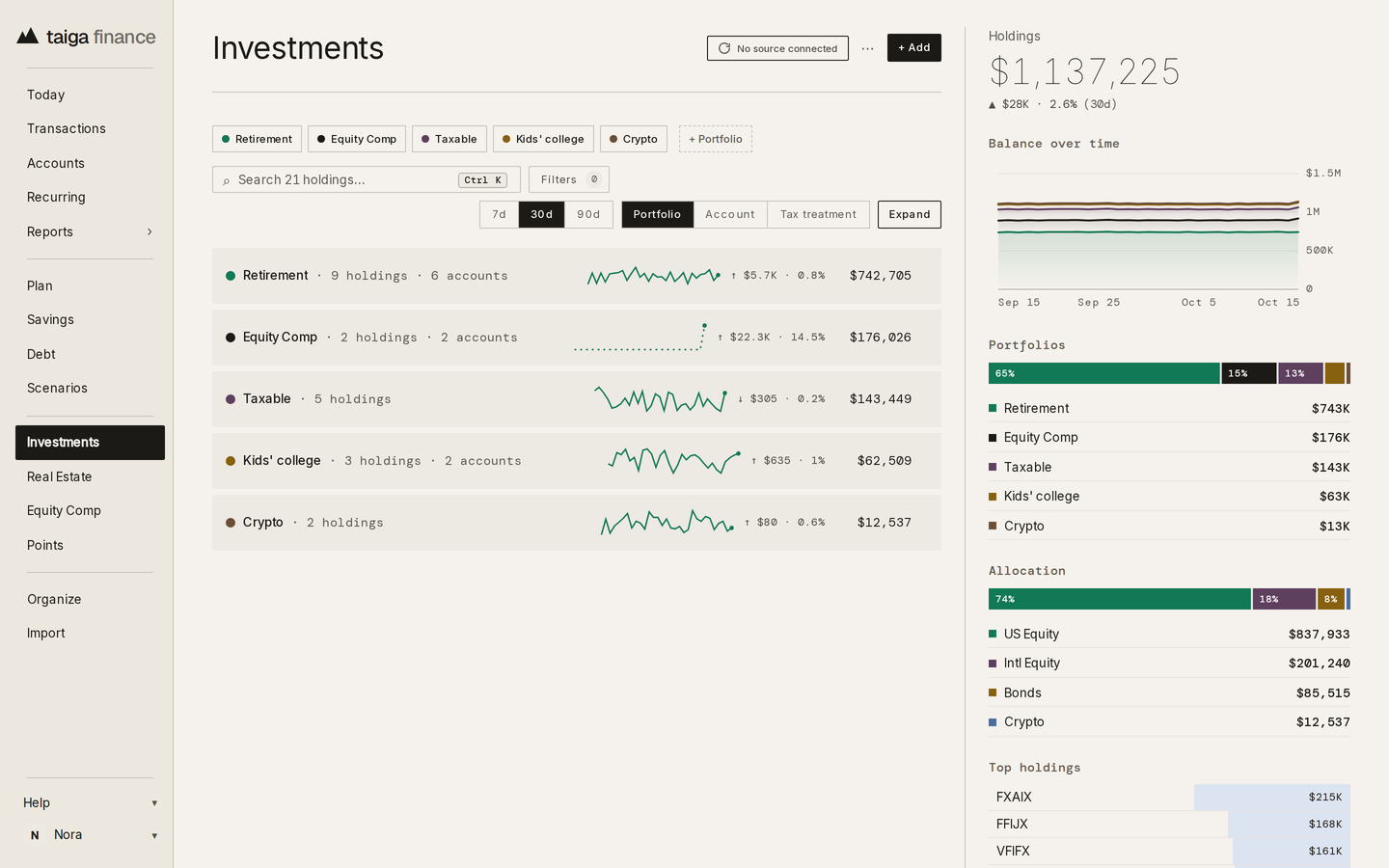Click the US Equity allocation row
This screenshot has width=1389, height=868.
click(1169, 635)
